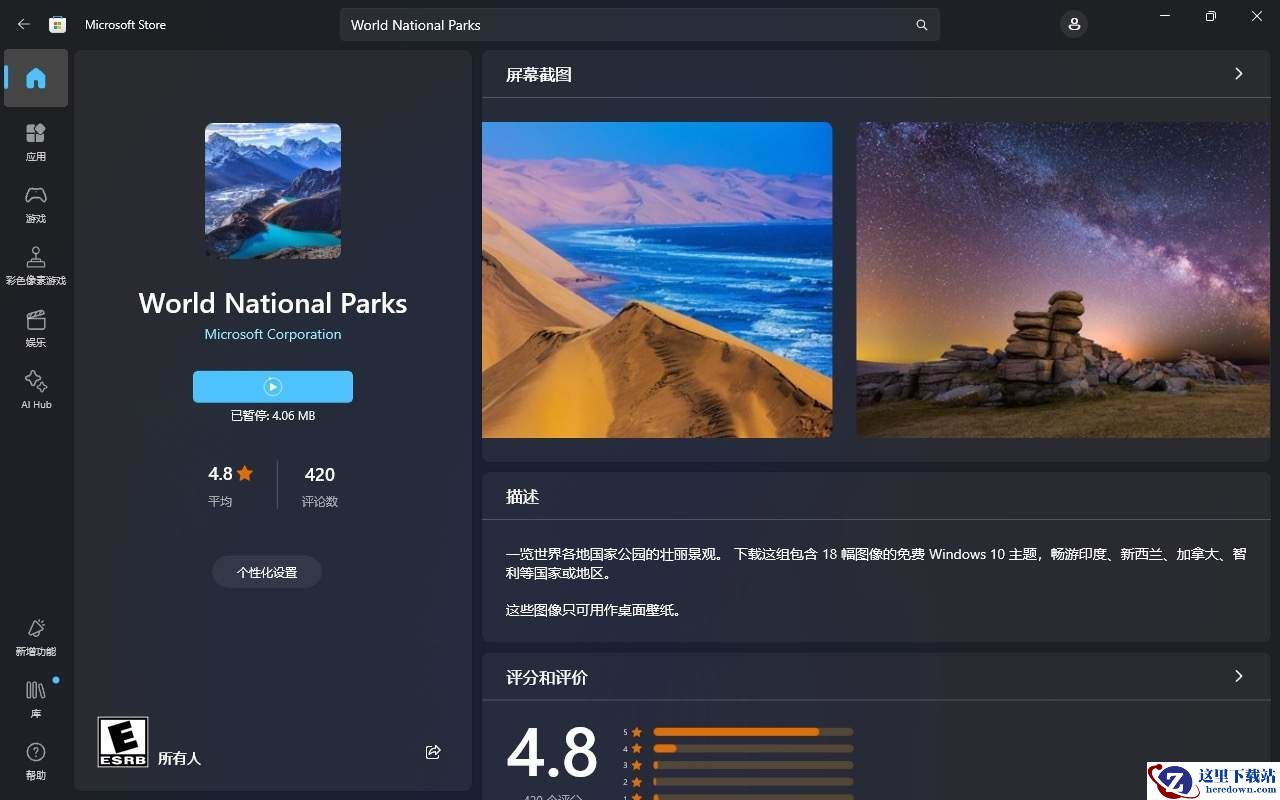
Task: Share this app via share icon
Action: click(433, 752)
